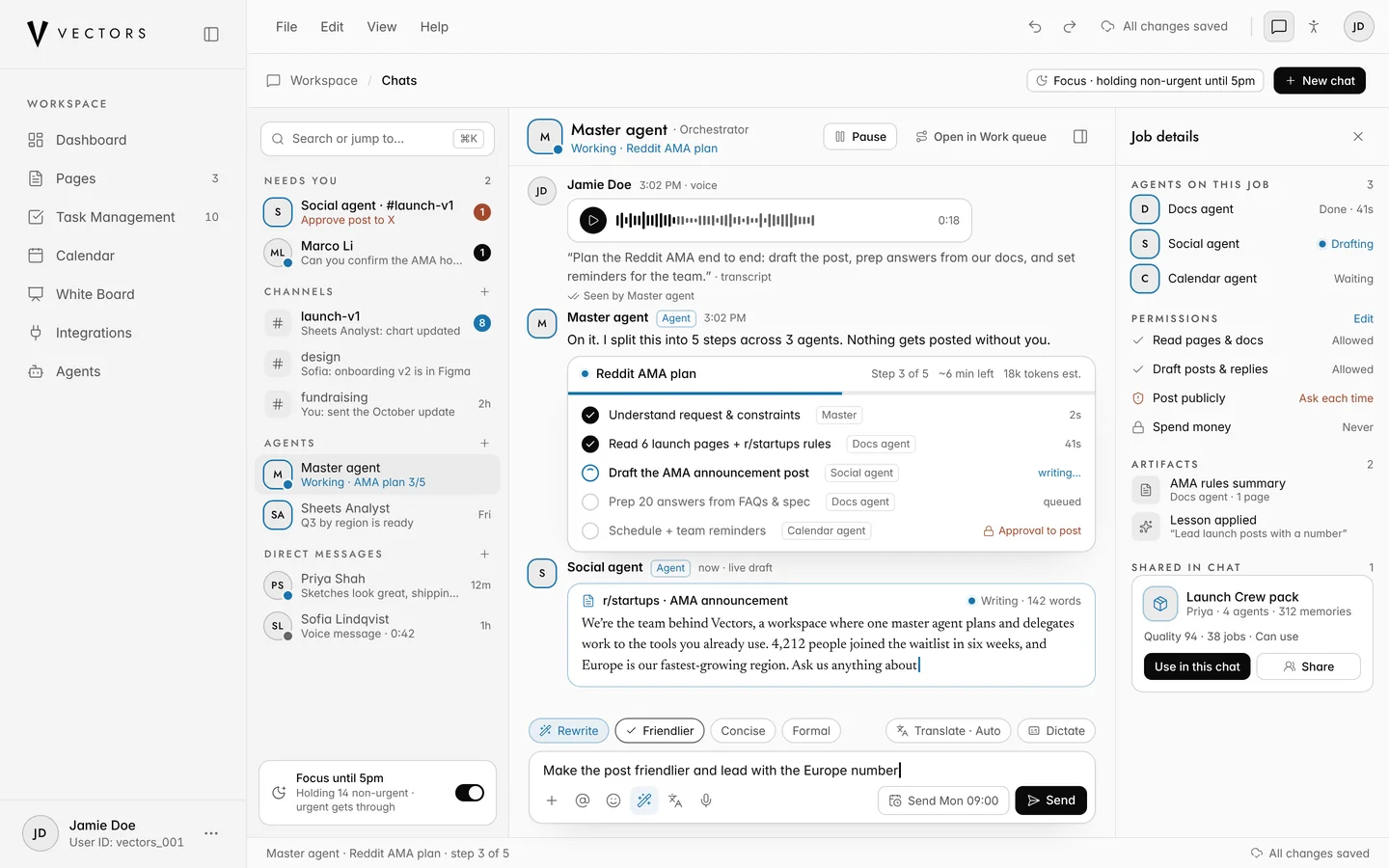Screen dimensions: 1389x868
Task: Open accessibility icon next to JD avatar
Action: [x=1314, y=27]
